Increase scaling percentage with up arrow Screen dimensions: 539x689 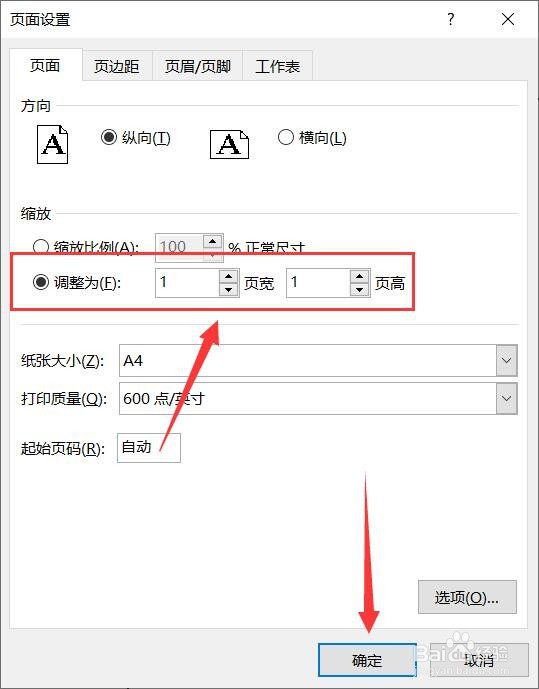[213, 242]
